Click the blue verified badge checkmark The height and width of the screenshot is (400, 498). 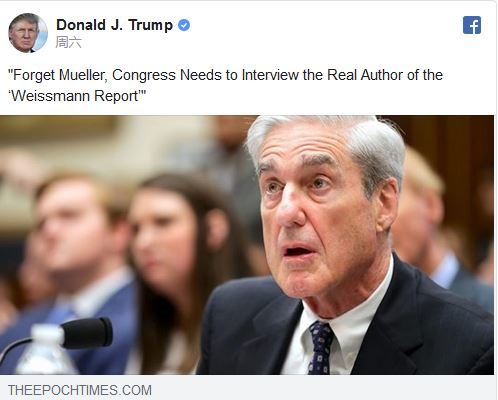point(184,25)
